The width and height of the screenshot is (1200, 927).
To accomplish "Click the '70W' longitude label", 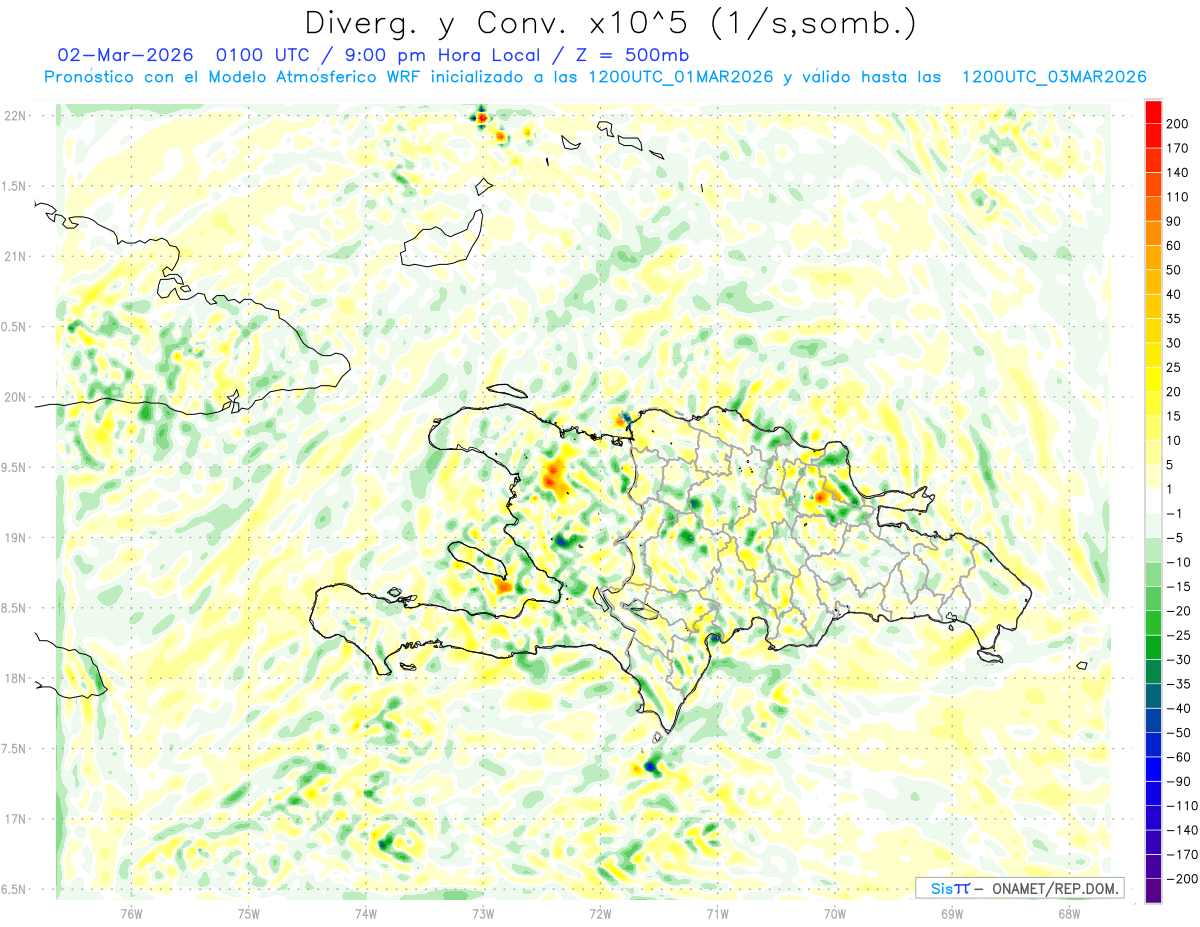I will coord(835,913).
